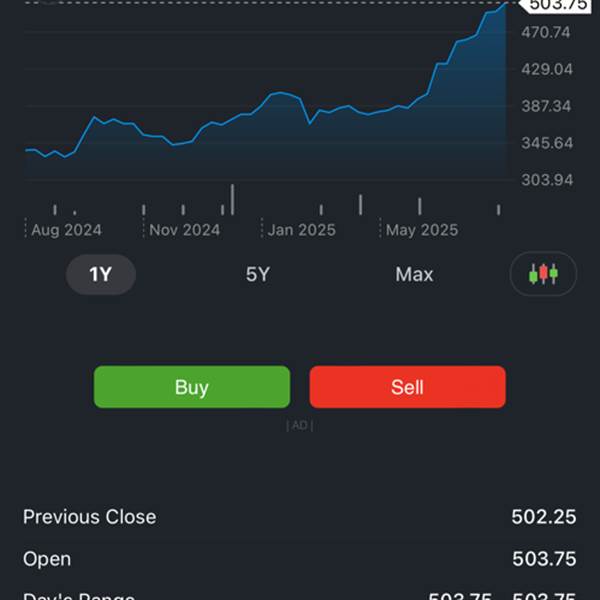This screenshot has height=600, width=600.
Task: Click the chart peak near 503.75
Action: 505,3
